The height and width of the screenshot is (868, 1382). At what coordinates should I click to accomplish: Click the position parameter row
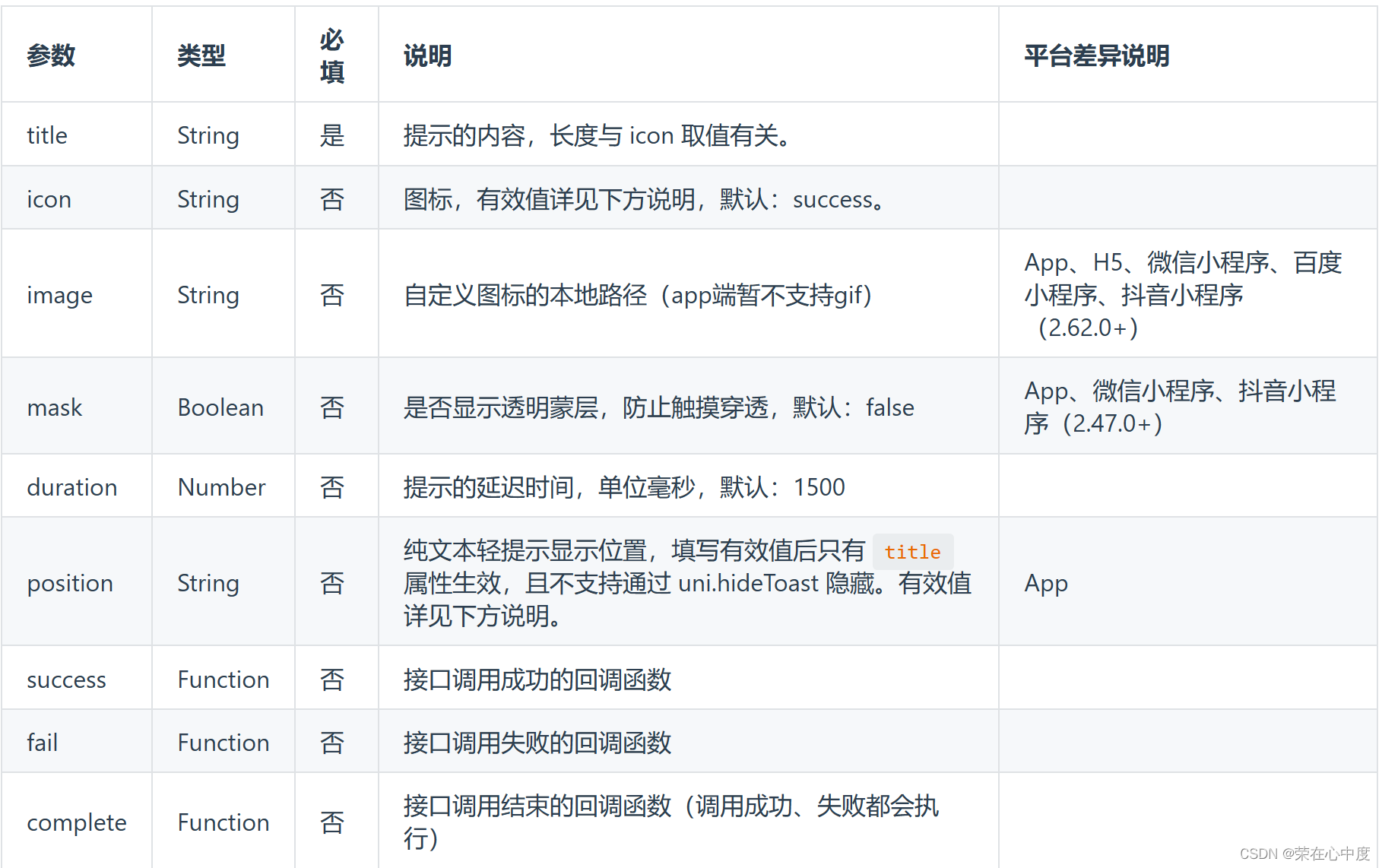(x=69, y=583)
